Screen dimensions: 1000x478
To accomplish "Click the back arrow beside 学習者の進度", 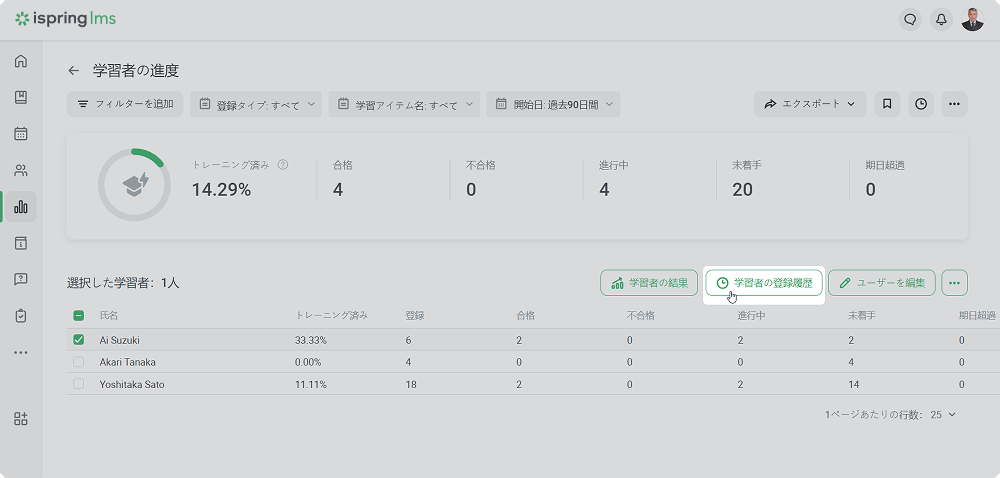I will [x=73, y=71].
